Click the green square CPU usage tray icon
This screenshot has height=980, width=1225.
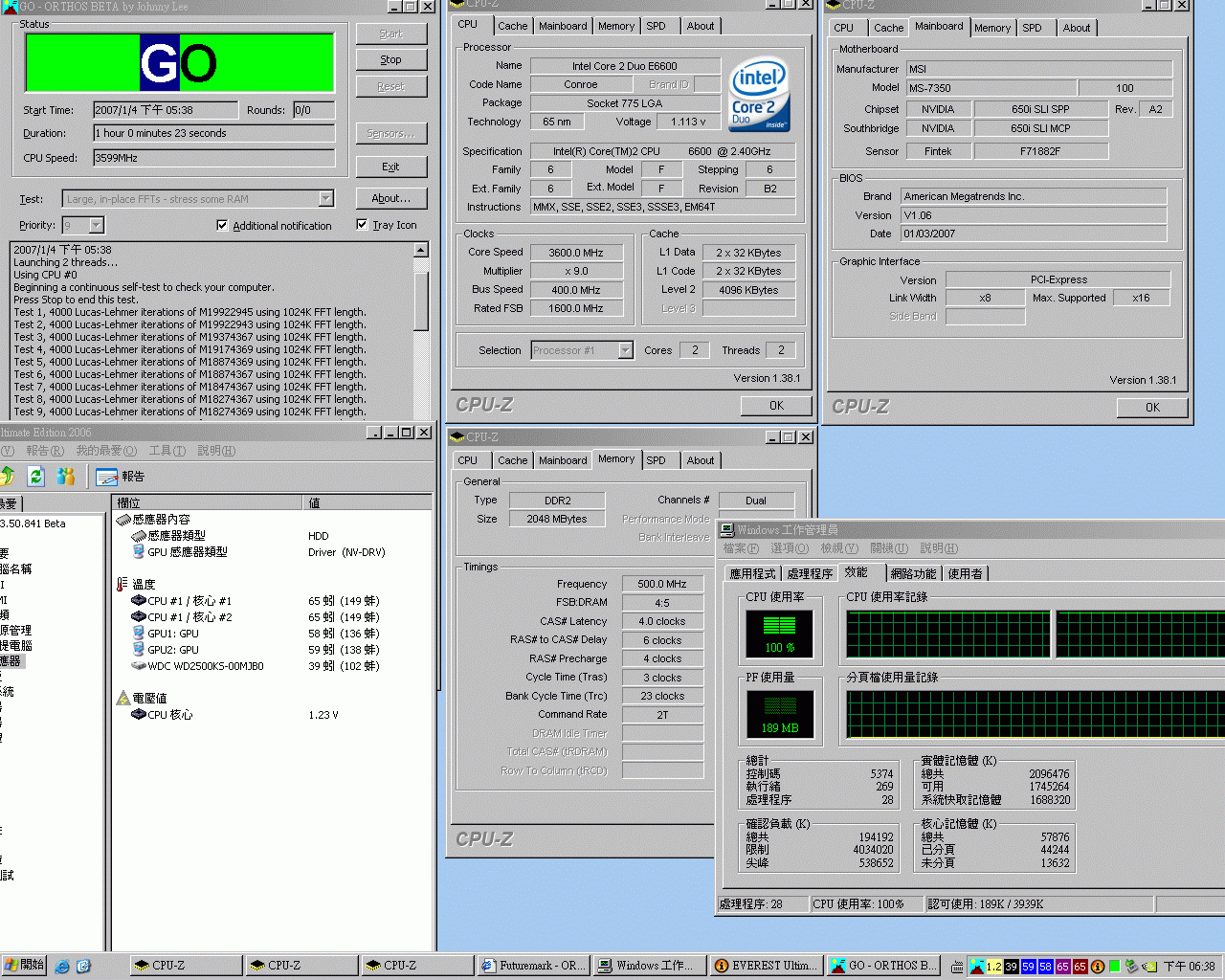(1115, 967)
